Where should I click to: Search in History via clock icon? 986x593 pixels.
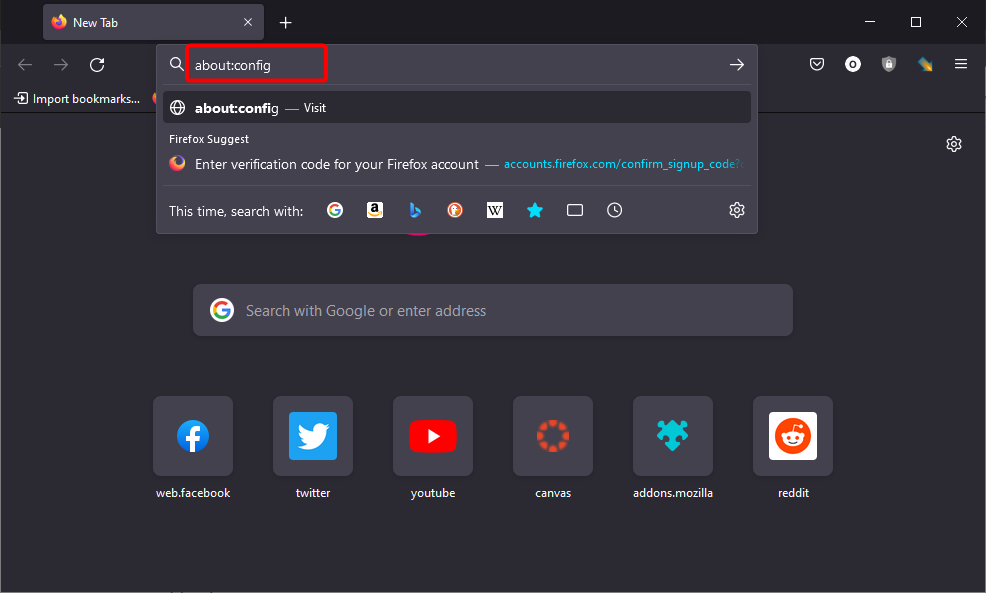point(614,210)
